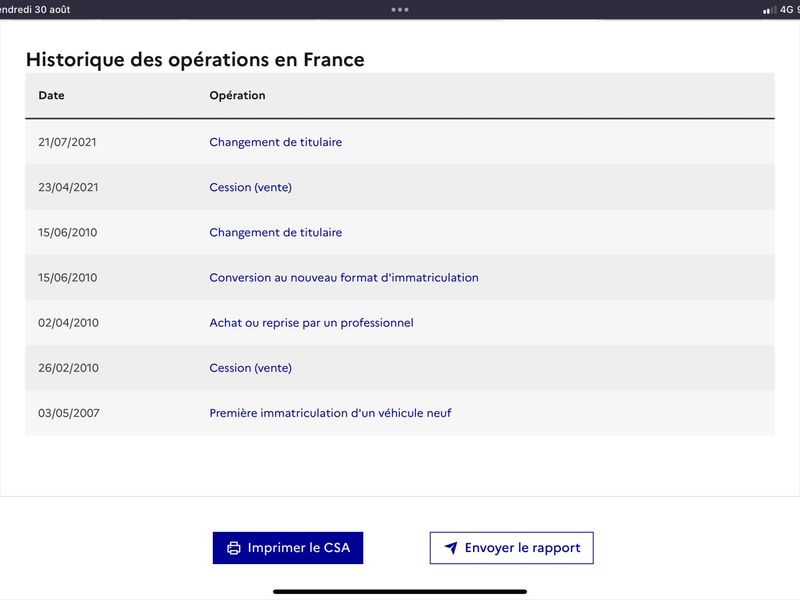Click the printer icon in Imprimer button
800x600 pixels.
tap(234, 548)
